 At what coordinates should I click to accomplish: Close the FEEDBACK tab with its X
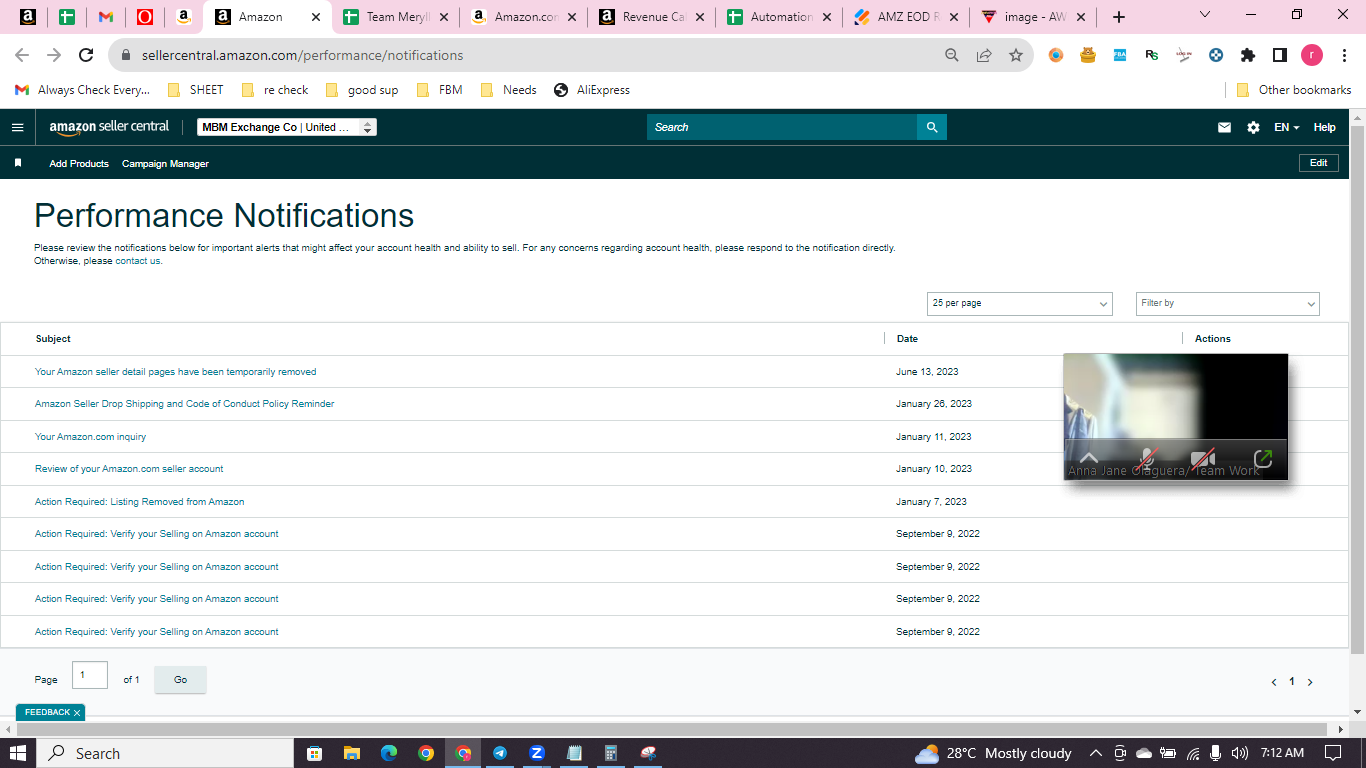[77, 713]
